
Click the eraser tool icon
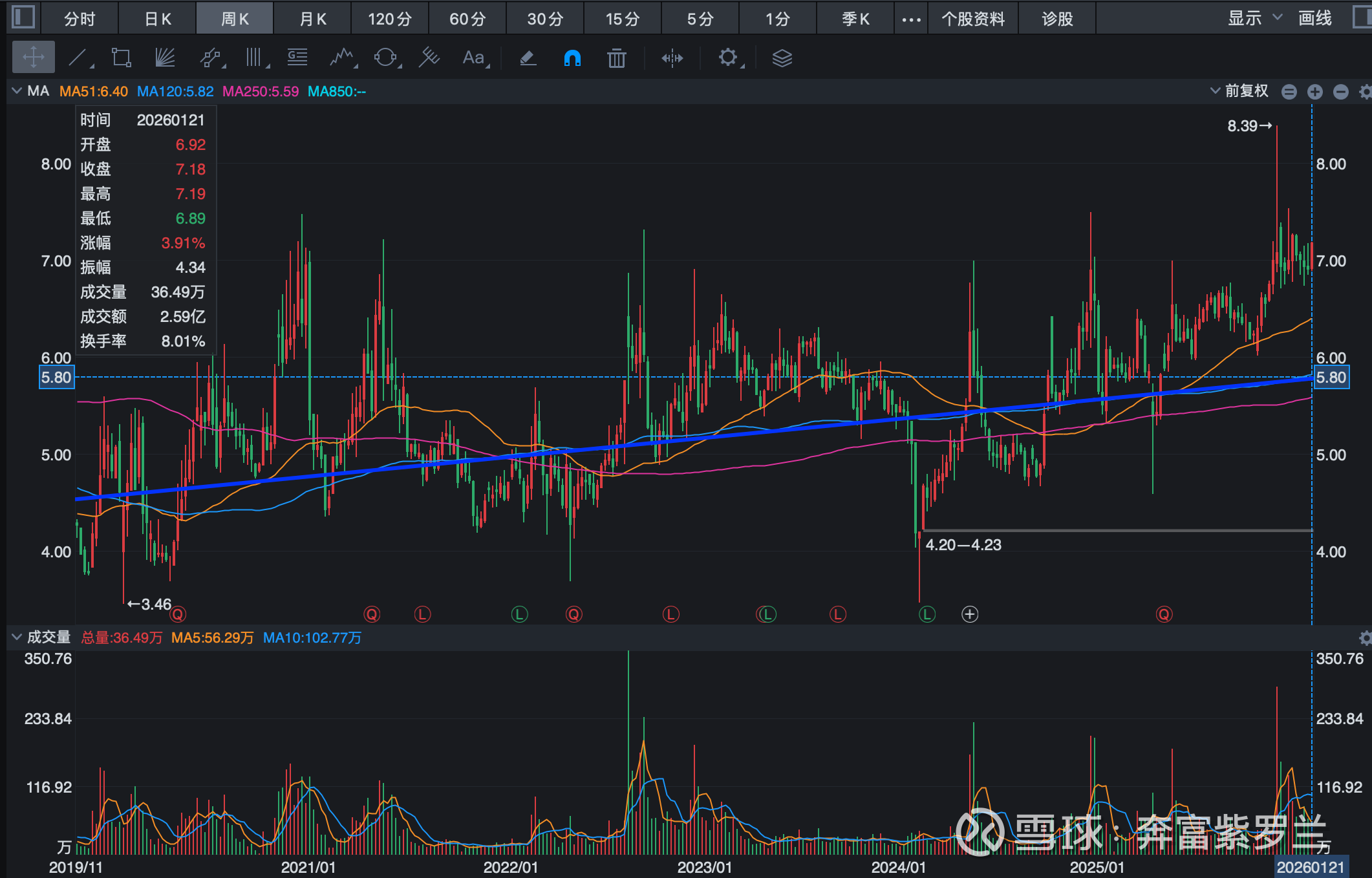tap(528, 58)
